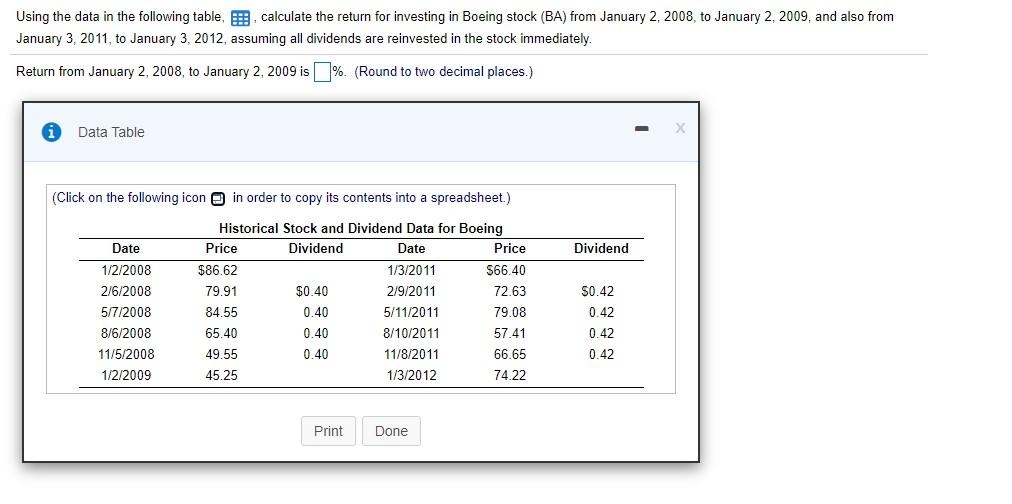Select the 0.42 dividend for 11/8/2011
1012x504 pixels.
pyautogui.click(x=602, y=354)
